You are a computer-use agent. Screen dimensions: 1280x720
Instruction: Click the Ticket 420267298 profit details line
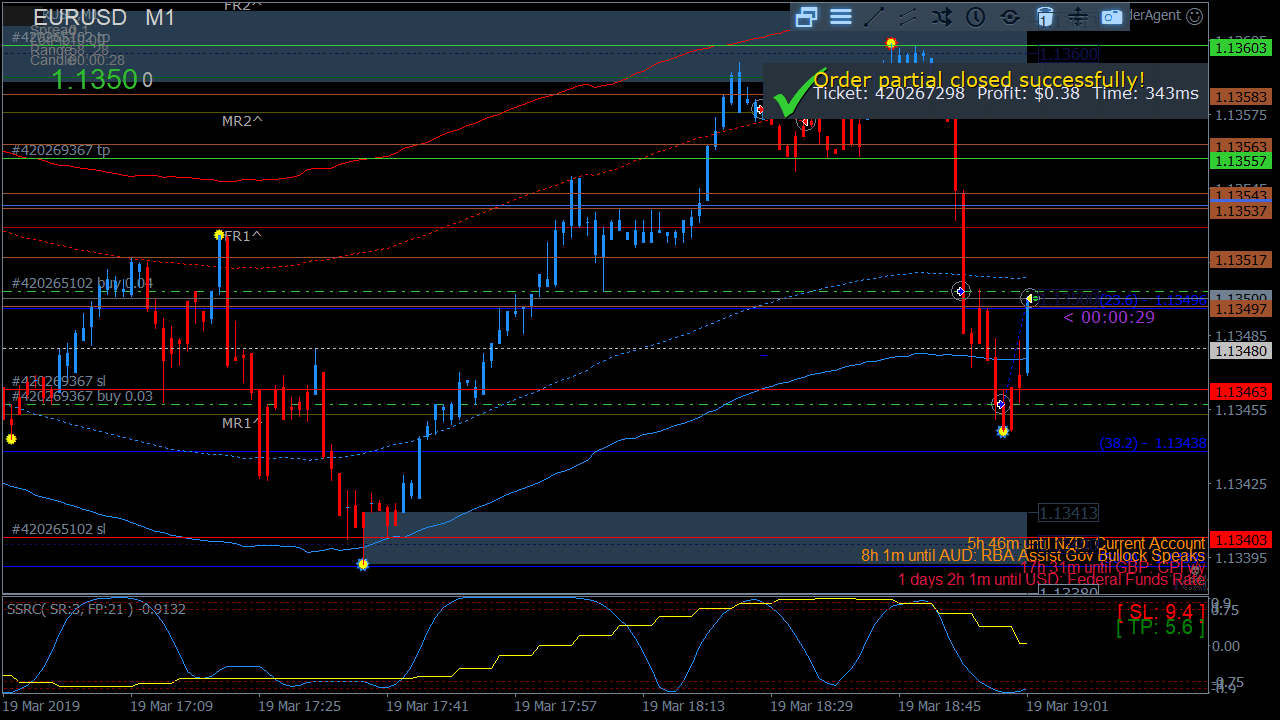pos(1006,93)
